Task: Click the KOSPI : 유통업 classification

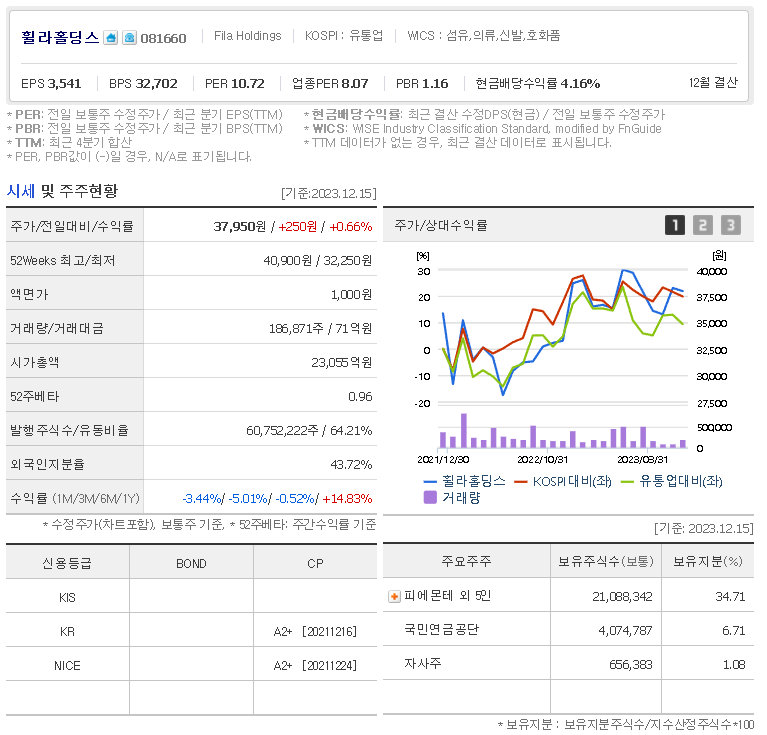Action: click(x=344, y=36)
